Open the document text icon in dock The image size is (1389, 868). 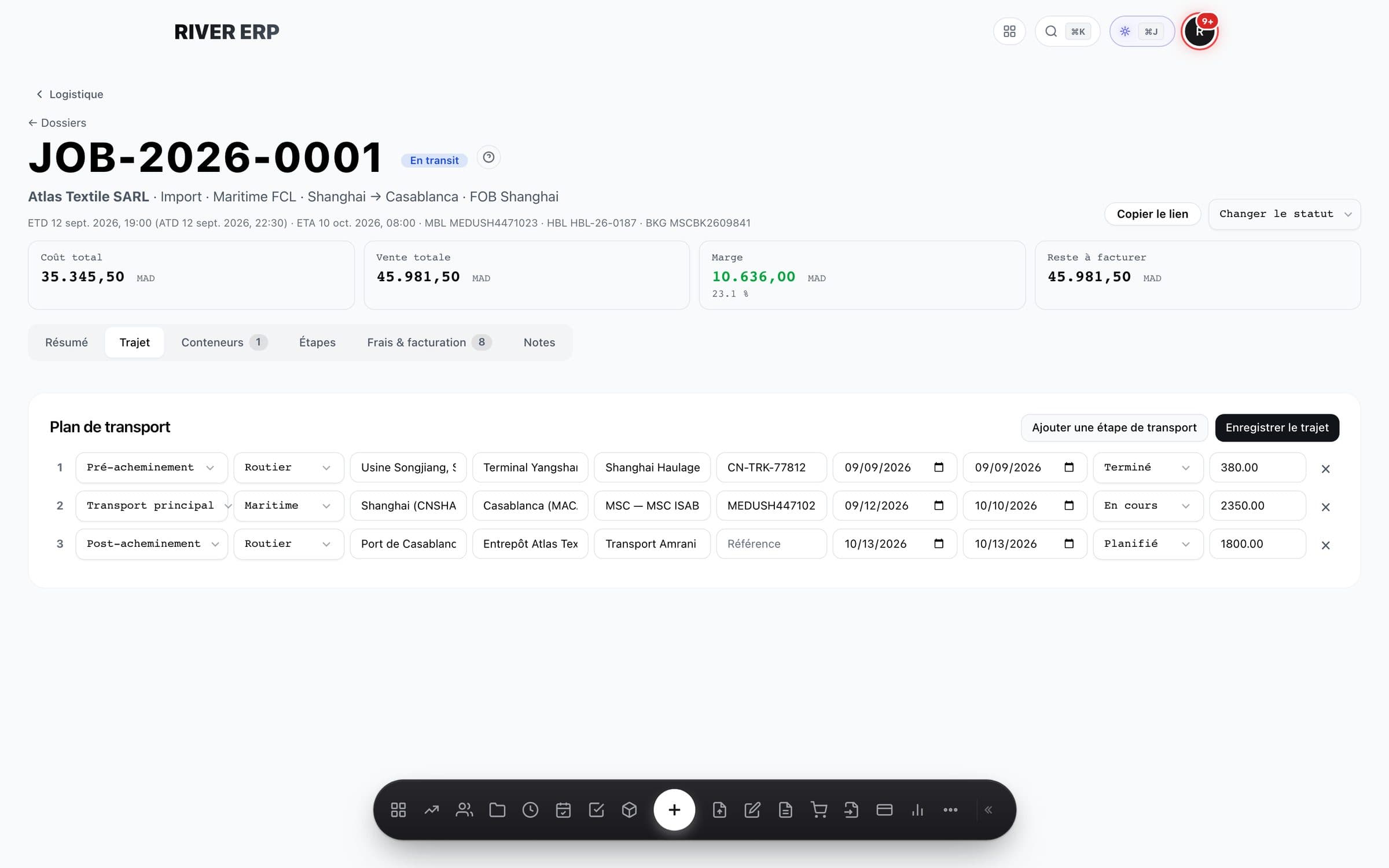tap(785, 810)
